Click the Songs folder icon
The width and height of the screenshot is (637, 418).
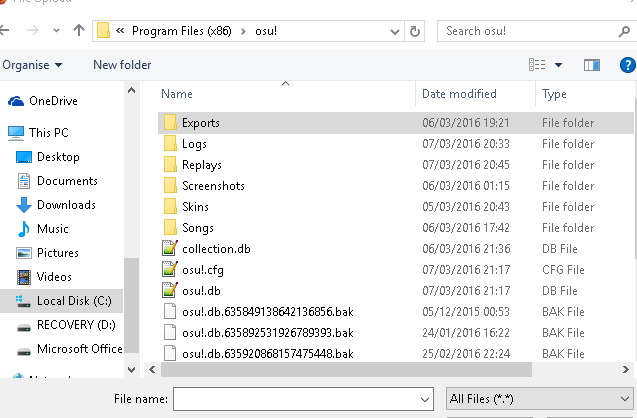[x=170, y=227]
